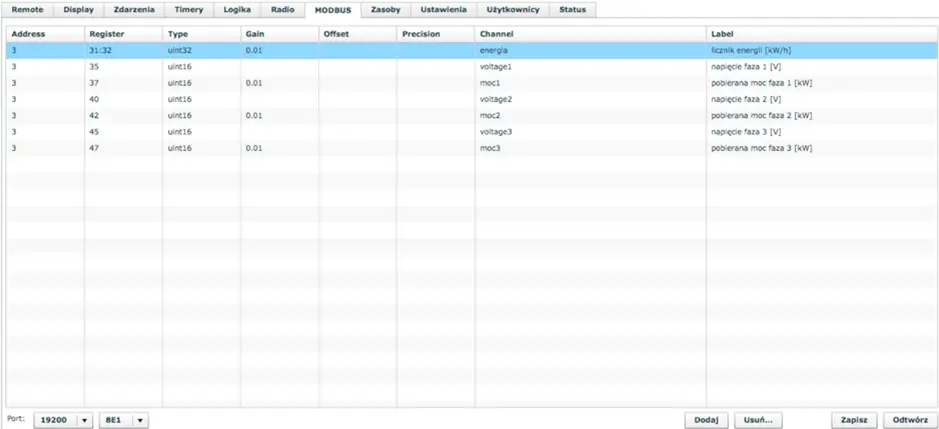The height and width of the screenshot is (429, 939).
Task: Go to the Zdarzenia tab
Action: coord(134,9)
